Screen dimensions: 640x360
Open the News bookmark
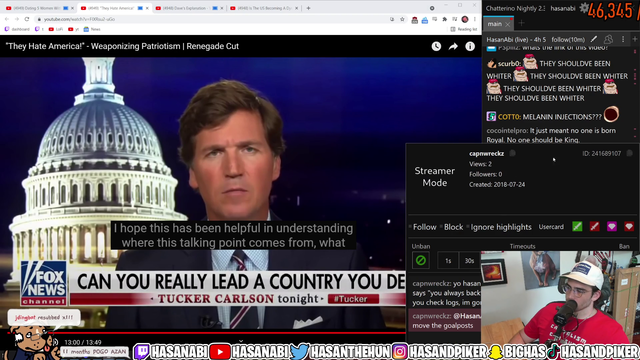92,29
